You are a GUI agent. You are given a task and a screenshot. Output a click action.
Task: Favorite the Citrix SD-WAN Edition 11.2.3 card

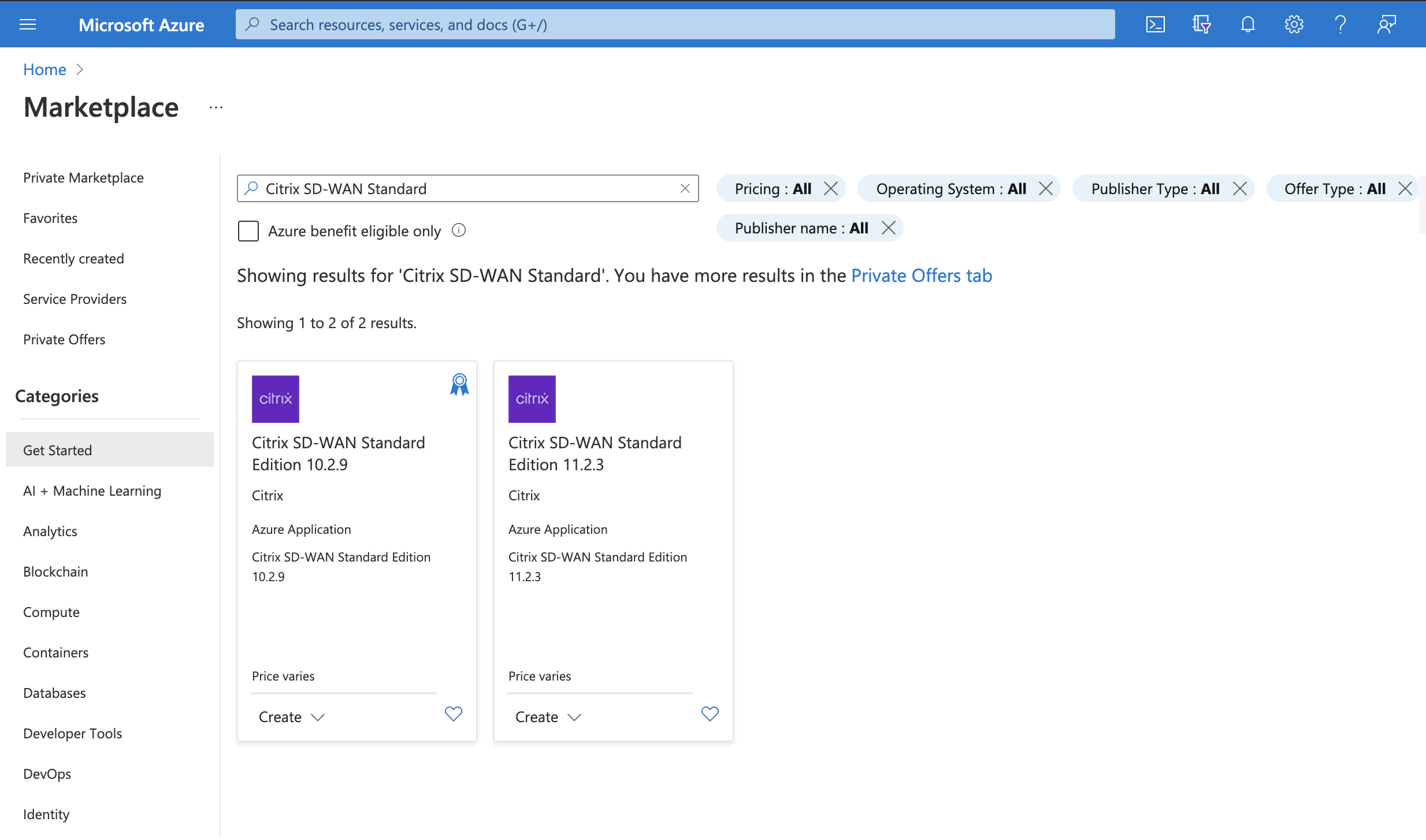(710, 714)
